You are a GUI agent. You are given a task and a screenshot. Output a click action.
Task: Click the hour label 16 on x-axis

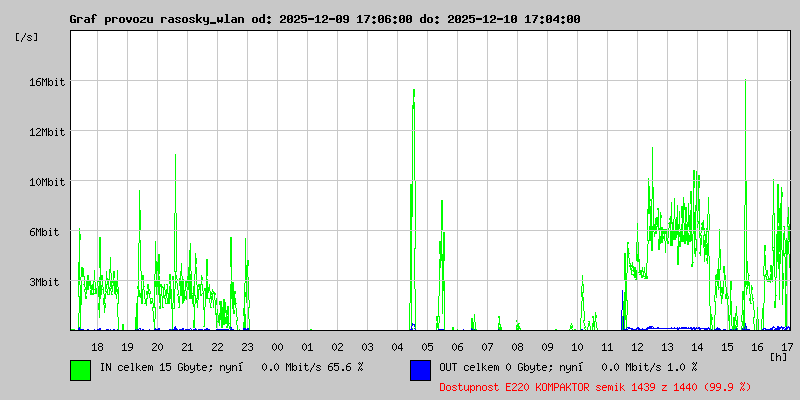758,347
